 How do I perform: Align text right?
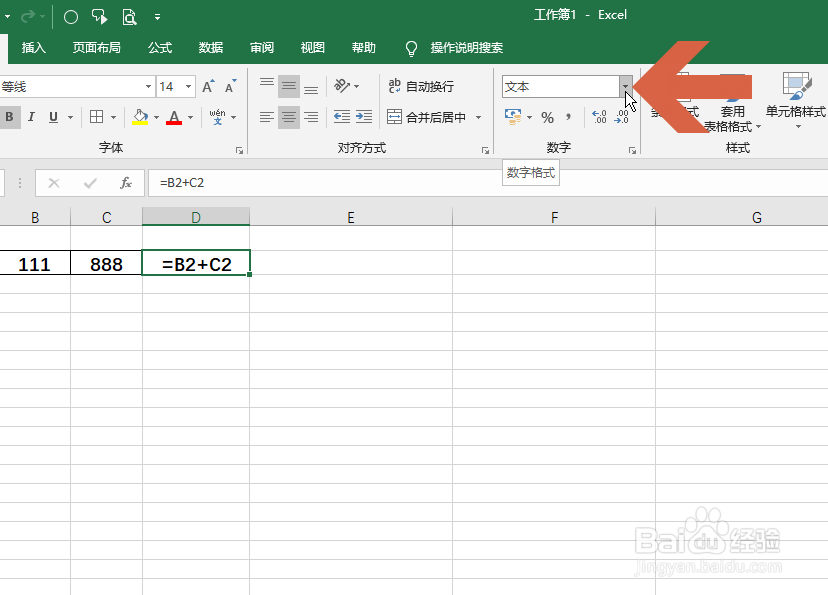click(311, 117)
